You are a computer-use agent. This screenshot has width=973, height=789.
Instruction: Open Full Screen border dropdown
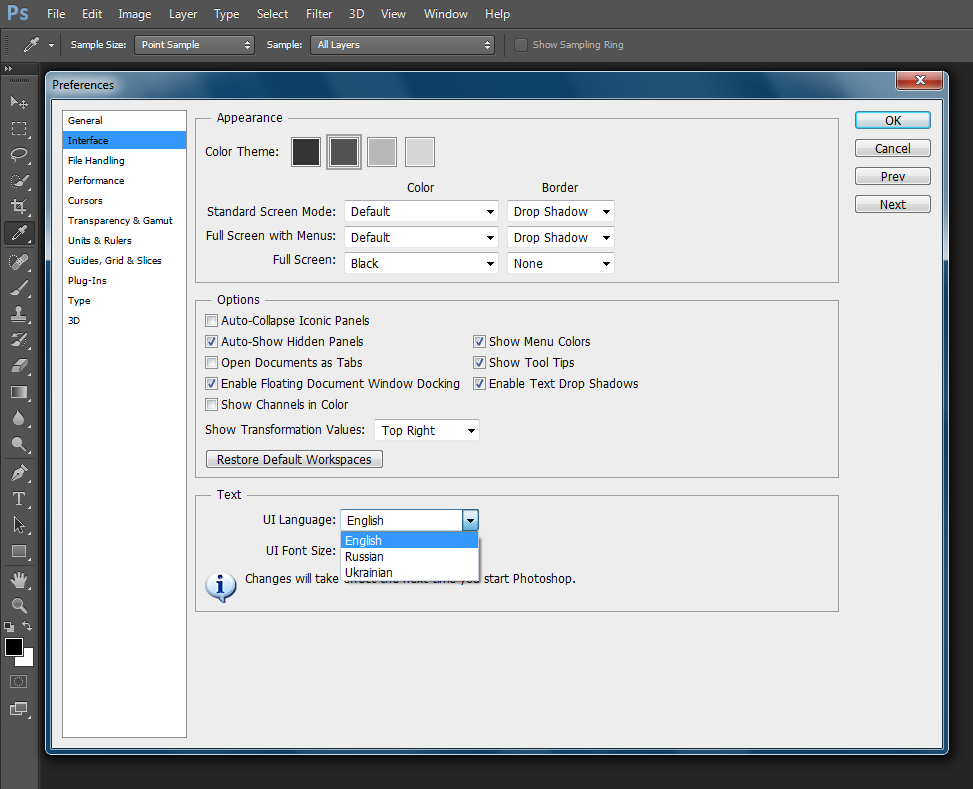[x=560, y=264]
